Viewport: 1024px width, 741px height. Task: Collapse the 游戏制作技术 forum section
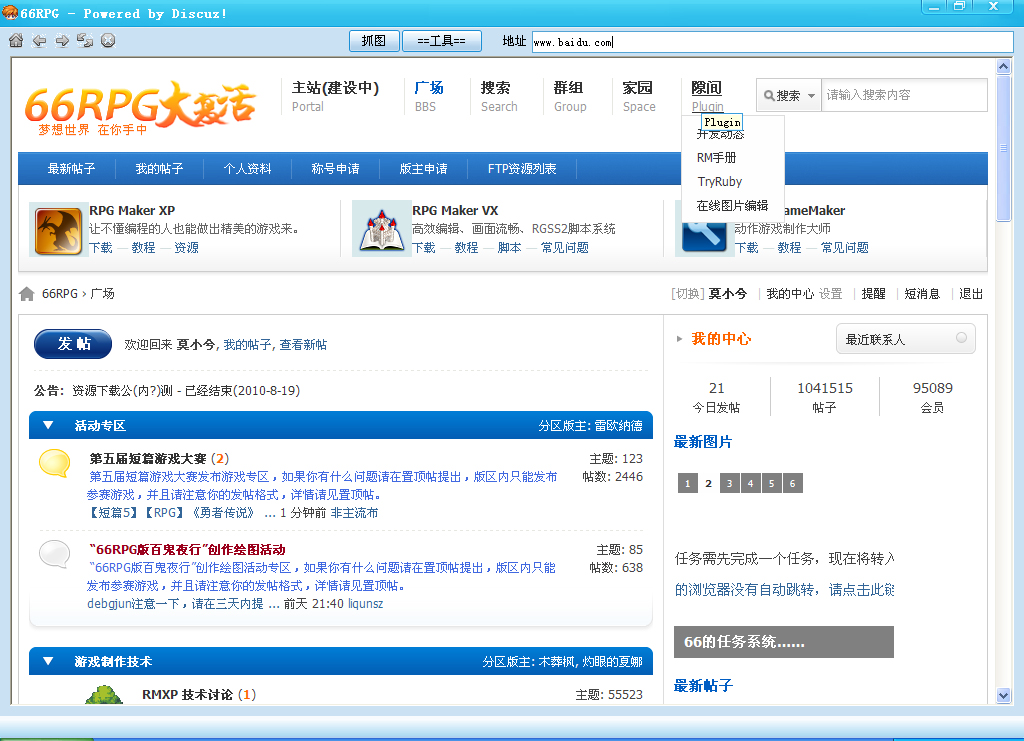click(x=48, y=661)
